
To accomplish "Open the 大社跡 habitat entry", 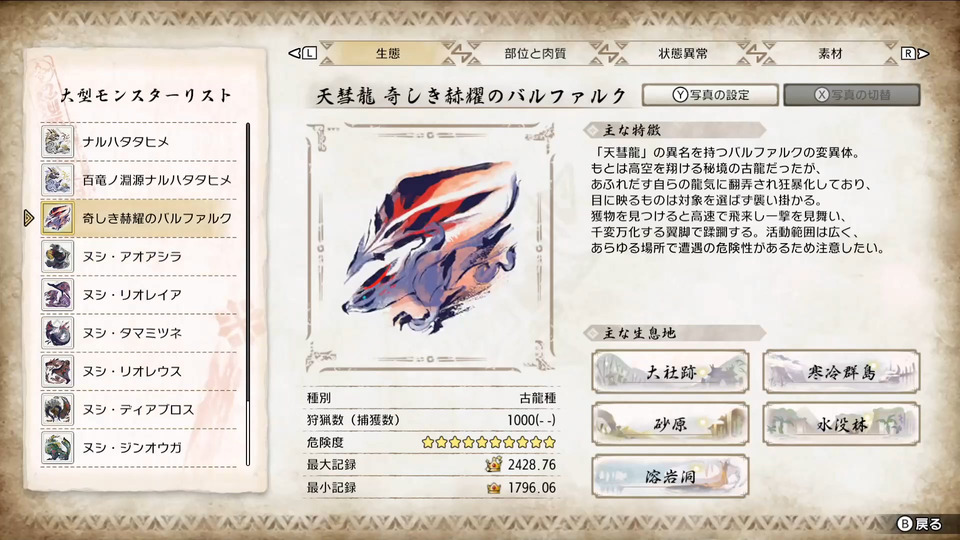I will tap(670, 372).
